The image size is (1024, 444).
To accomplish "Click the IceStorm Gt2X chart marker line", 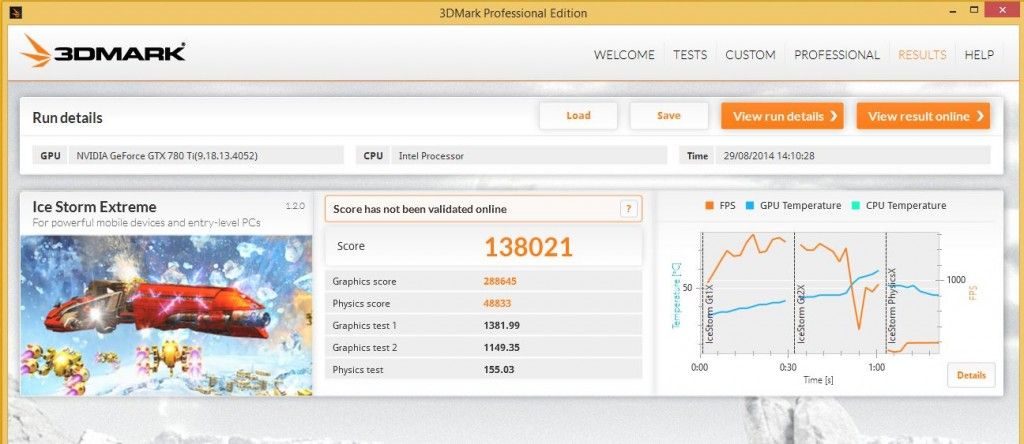I will [x=795, y=293].
